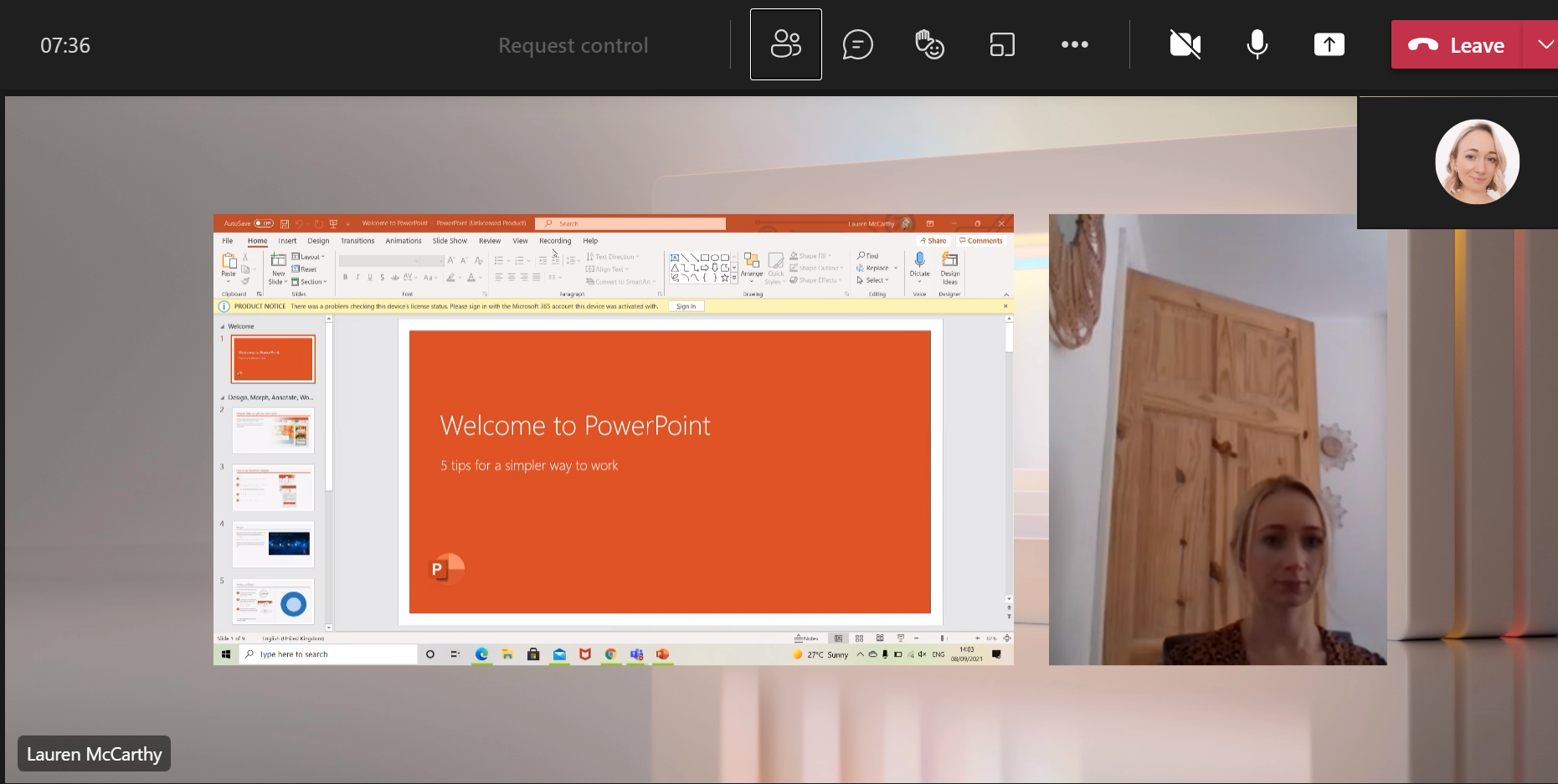
Task: Open Quick Styles gallery
Action: 776,268
